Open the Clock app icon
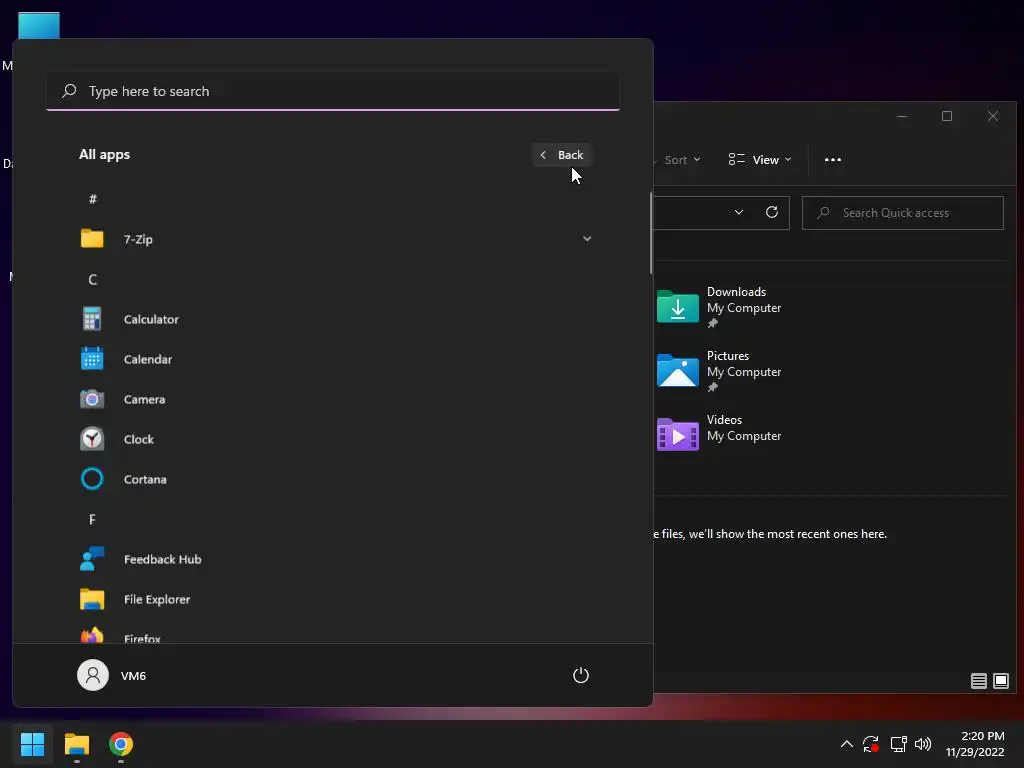 (x=92, y=439)
